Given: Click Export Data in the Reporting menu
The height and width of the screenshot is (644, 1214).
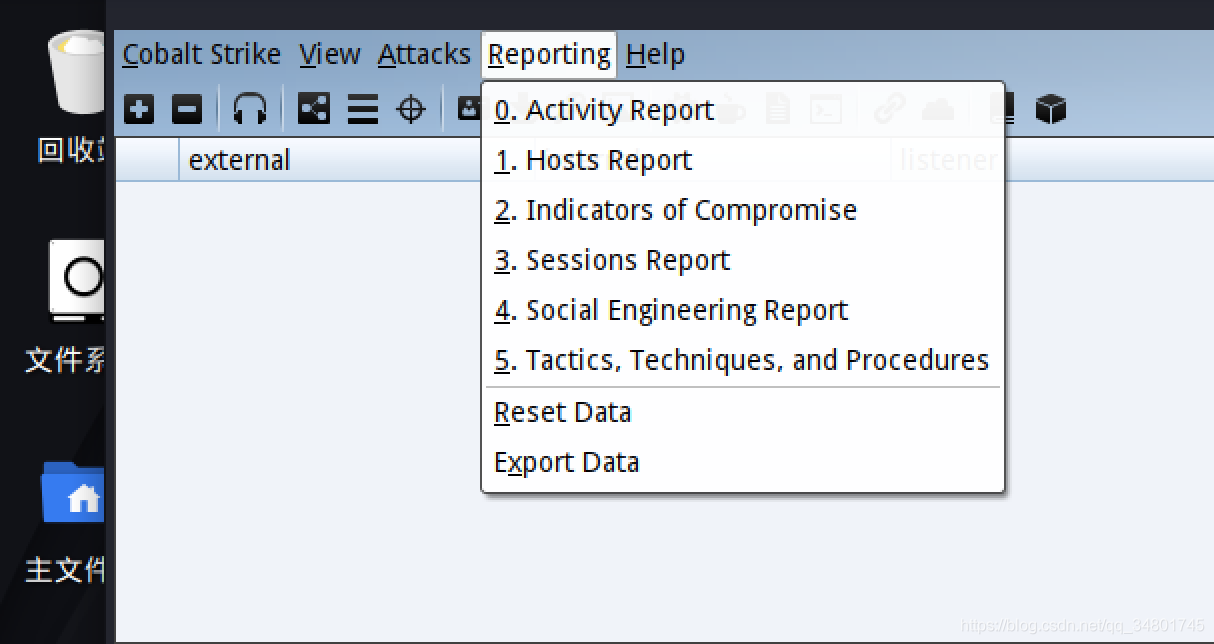Looking at the screenshot, I should (x=742, y=462).
